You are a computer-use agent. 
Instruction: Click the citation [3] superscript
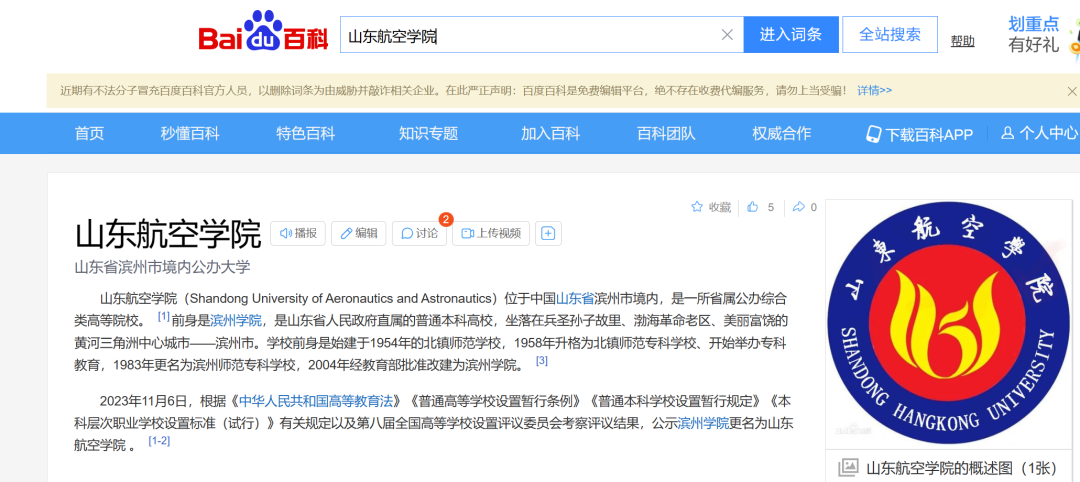tap(541, 360)
